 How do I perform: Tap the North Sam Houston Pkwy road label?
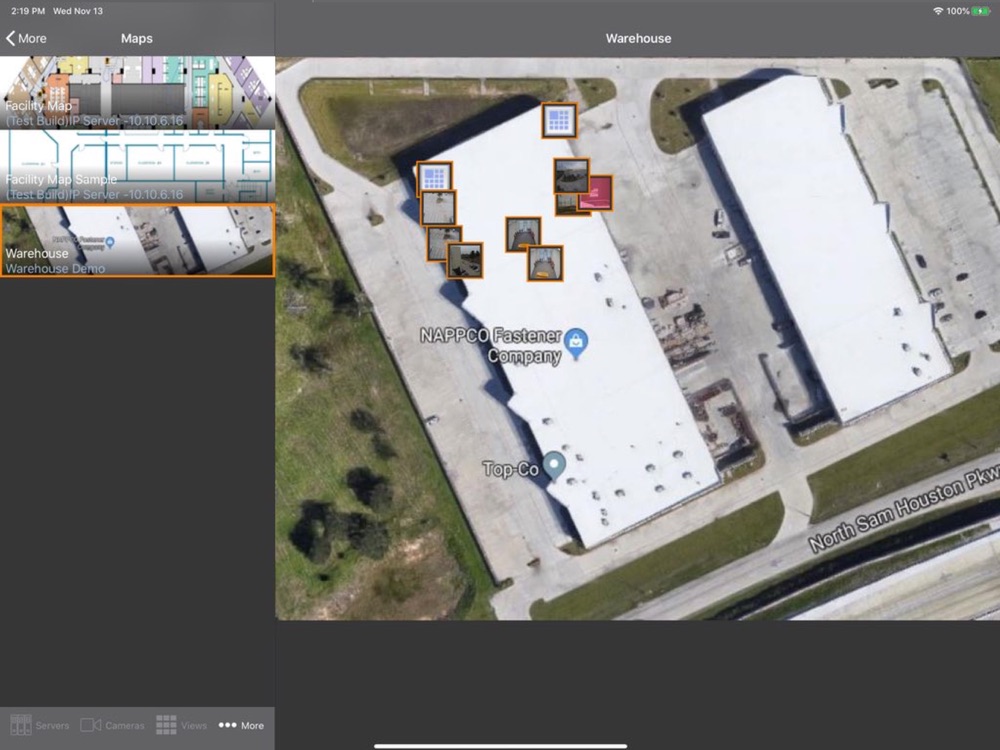(x=902, y=510)
